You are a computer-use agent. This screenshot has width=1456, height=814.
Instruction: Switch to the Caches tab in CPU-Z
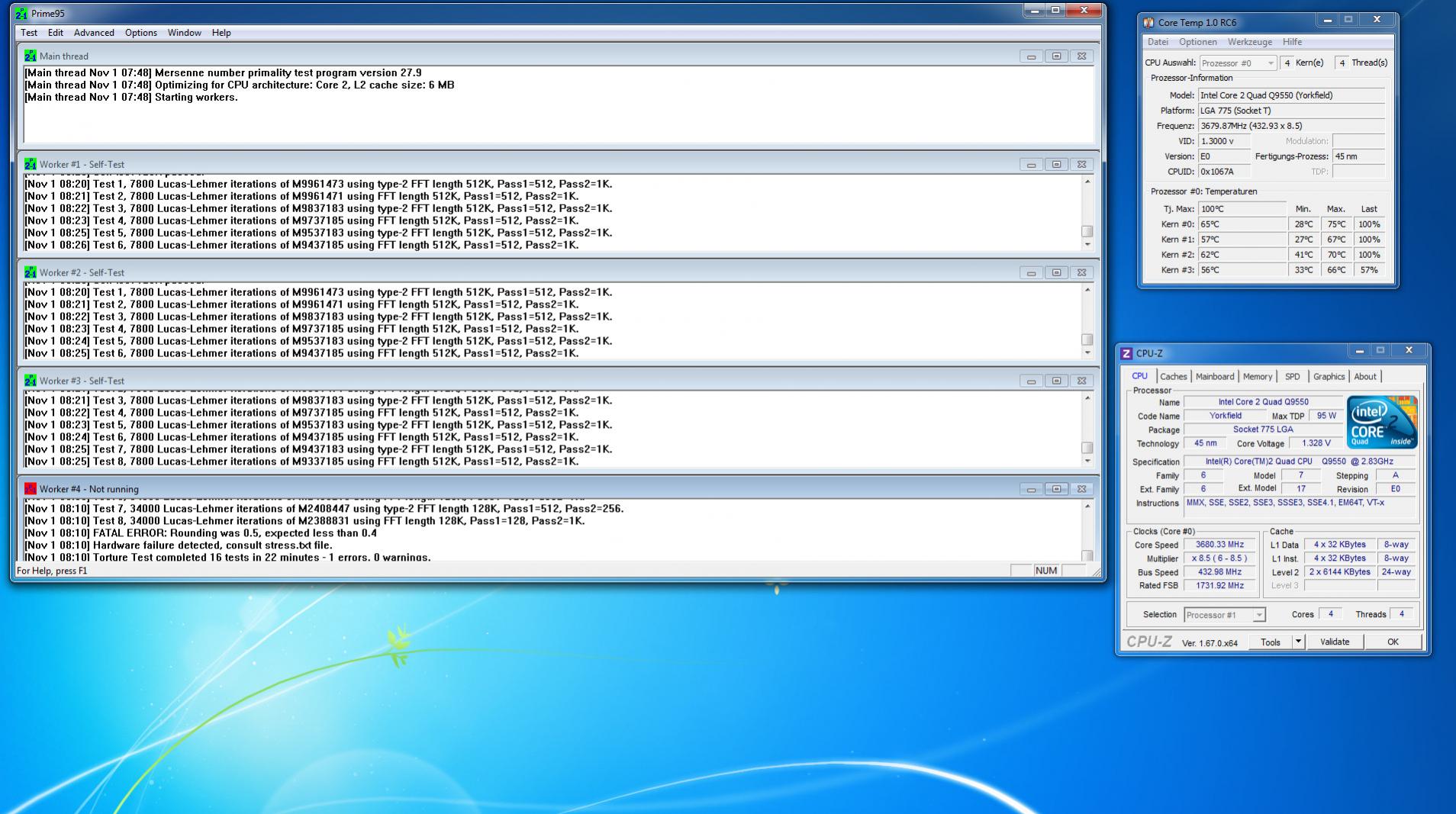tap(1174, 377)
